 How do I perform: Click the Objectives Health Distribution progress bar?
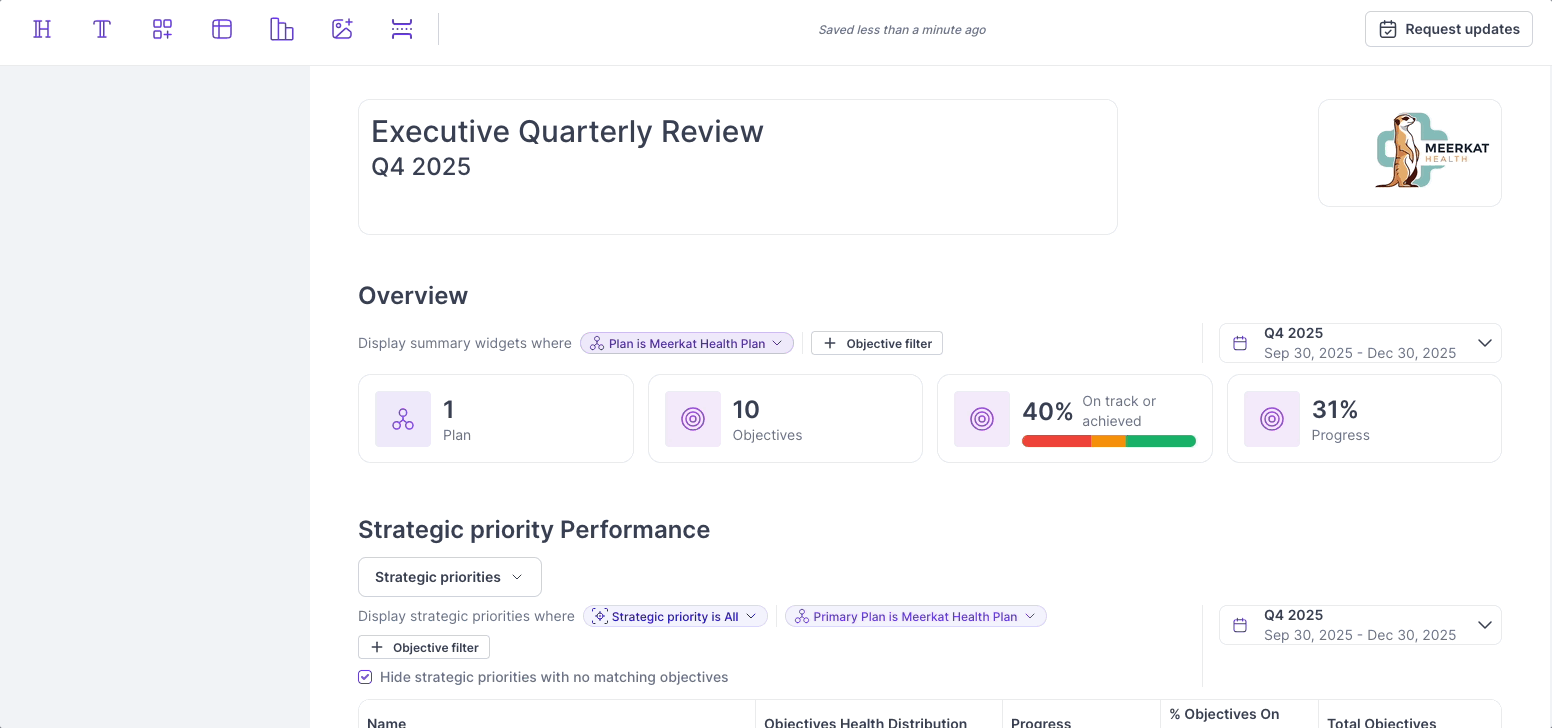pyautogui.click(x=1109, y=440)
